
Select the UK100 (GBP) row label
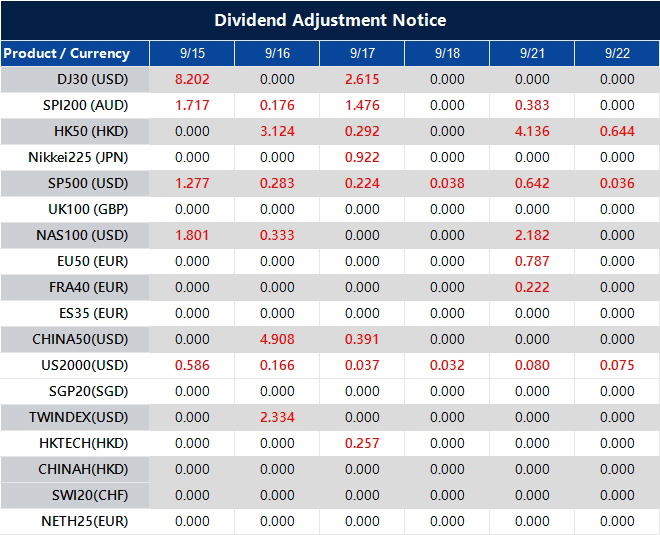[88, 209]
